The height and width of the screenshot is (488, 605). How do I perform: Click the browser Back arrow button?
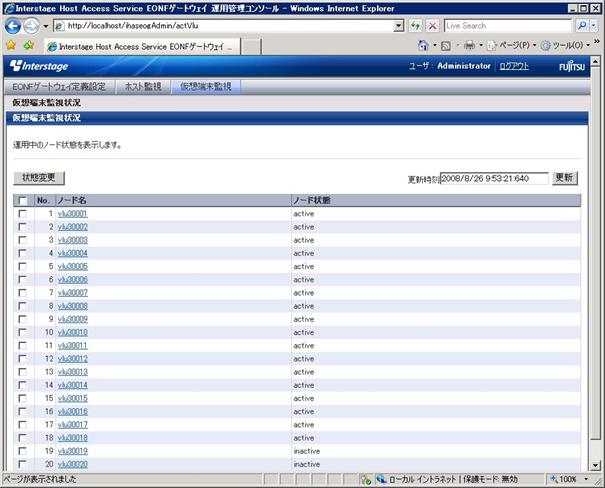(13, 26)
